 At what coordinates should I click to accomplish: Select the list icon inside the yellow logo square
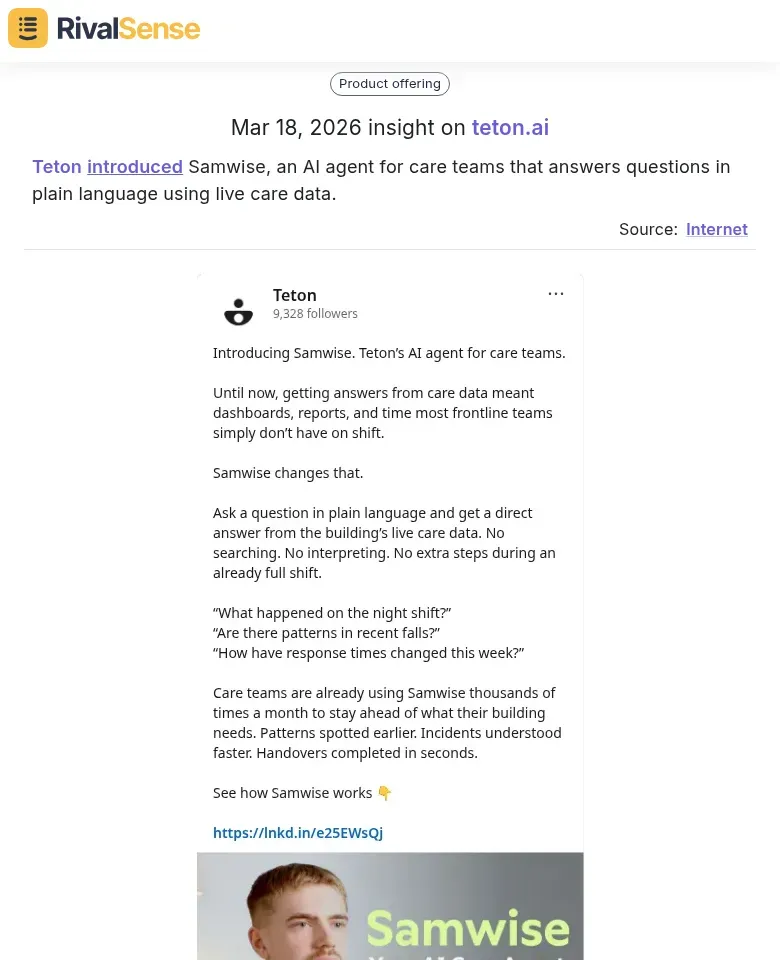point(27,28)
